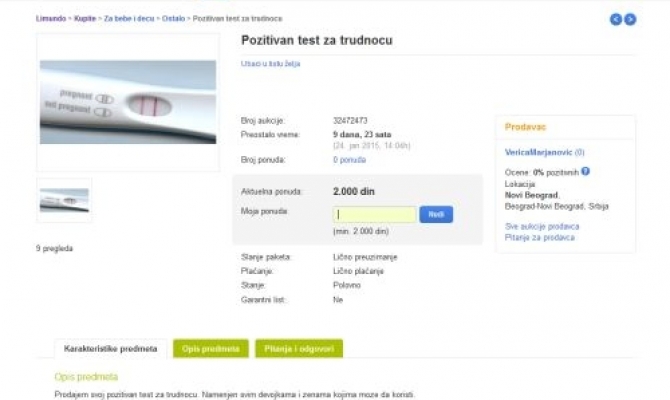Viewport: 670px width, 400px height.
Task: Focus the Moja ponuda bid input field
Action: point(374,214)
